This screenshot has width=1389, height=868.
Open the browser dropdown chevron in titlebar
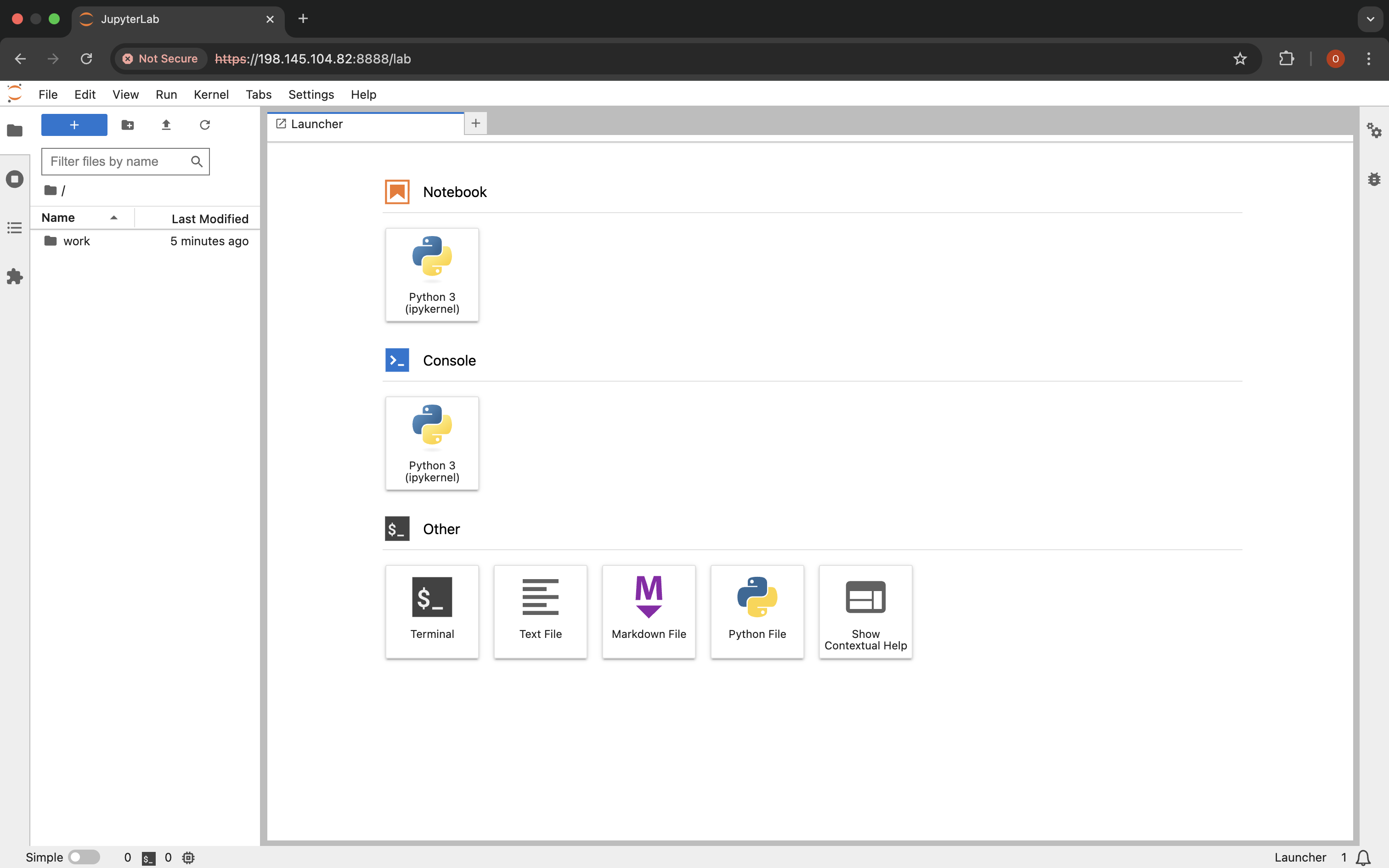coord(1370,19)
